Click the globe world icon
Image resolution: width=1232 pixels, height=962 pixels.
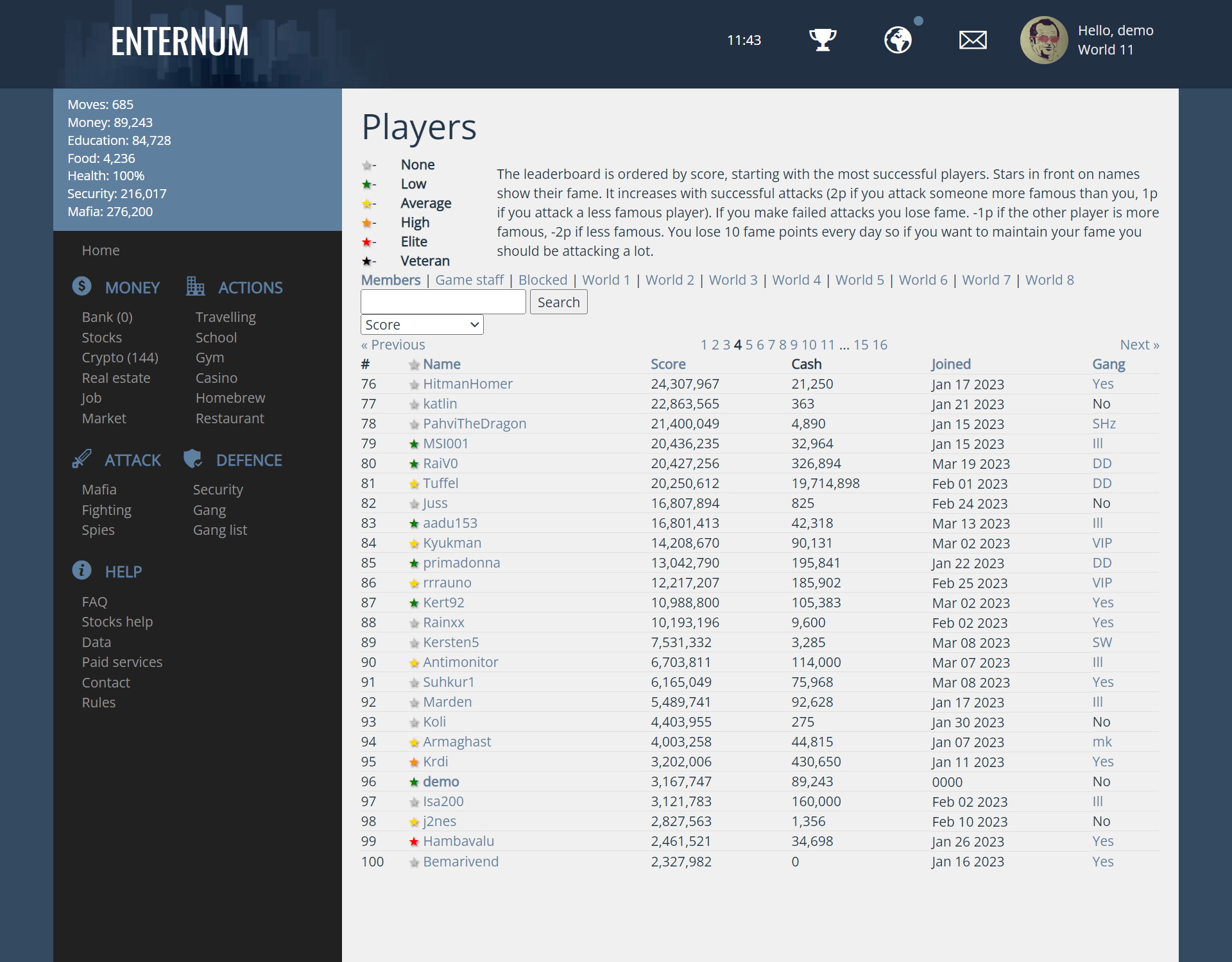click(x=898, y=40)
